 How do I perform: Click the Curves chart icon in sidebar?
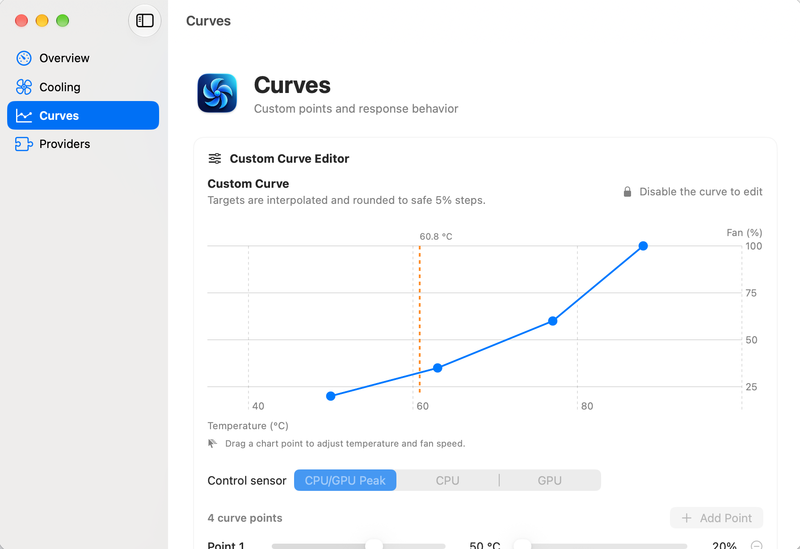tap(23, 116)
